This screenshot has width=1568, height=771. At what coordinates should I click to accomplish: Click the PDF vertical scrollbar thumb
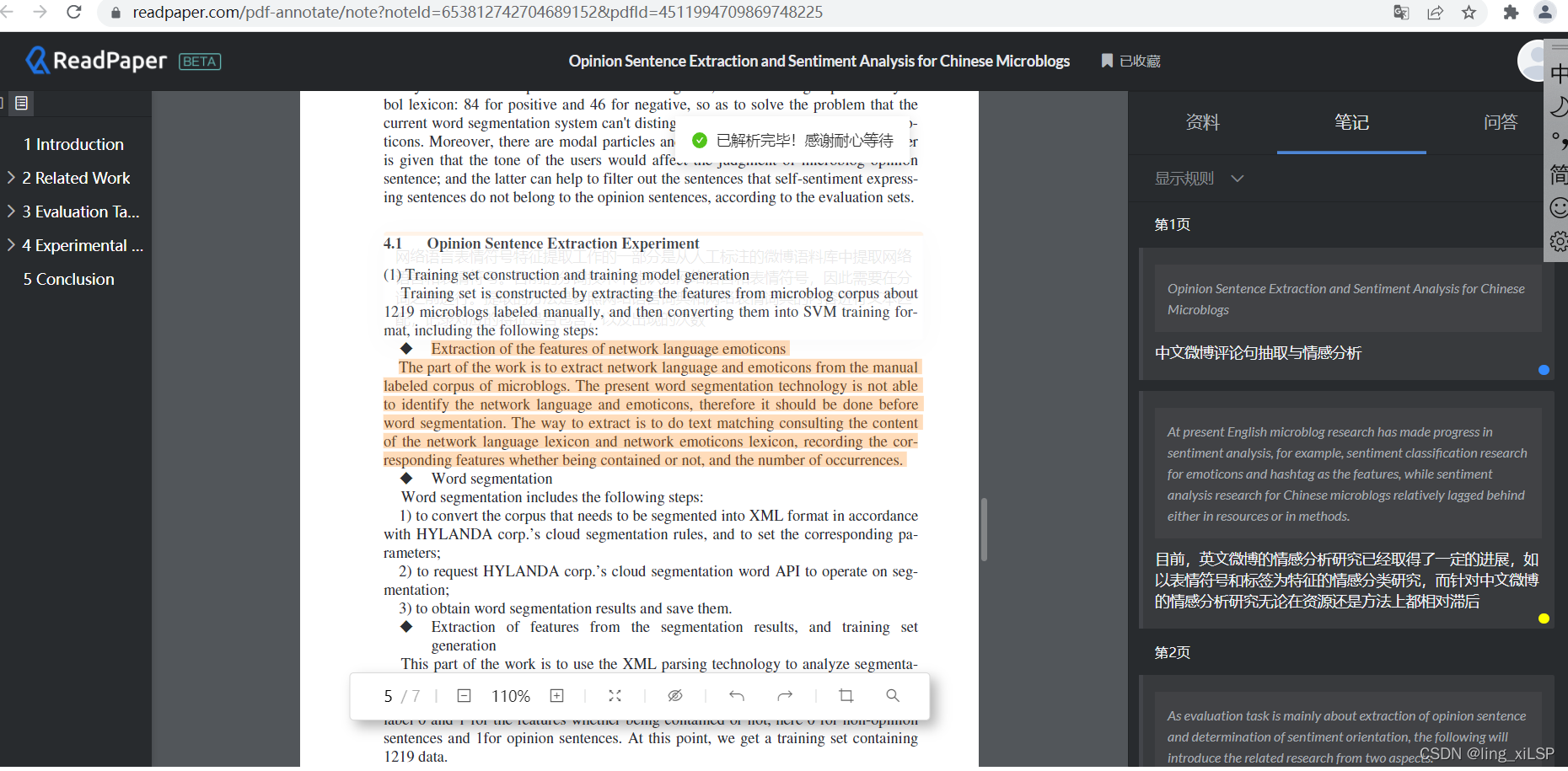click(984, 529)
